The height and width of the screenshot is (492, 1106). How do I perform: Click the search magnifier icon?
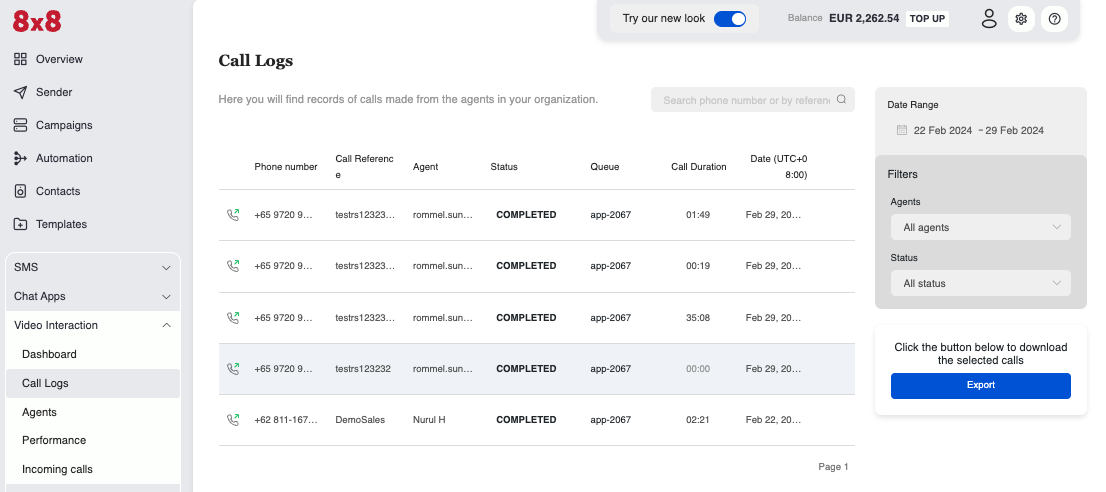tap(841, 100)
